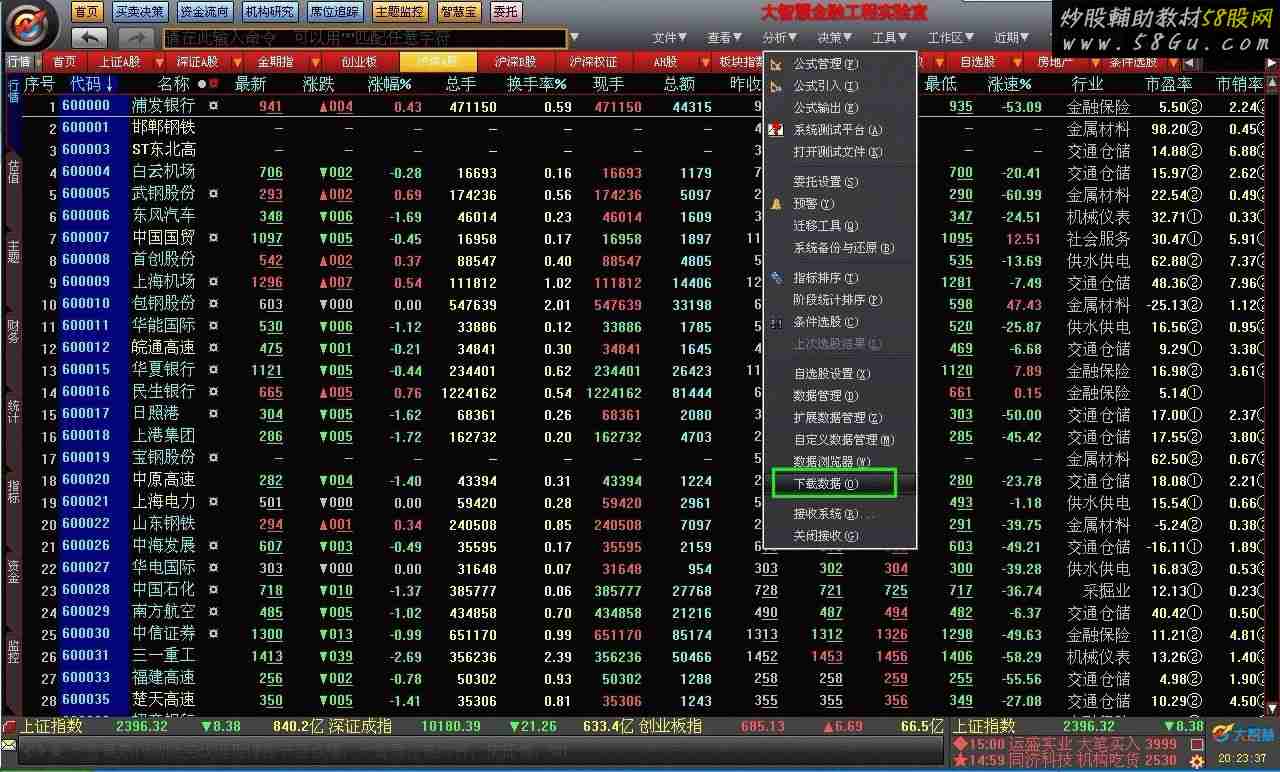Expand the command input history dropdown arrow
The height and width of the screenshot is (772, 1280).
574,38
